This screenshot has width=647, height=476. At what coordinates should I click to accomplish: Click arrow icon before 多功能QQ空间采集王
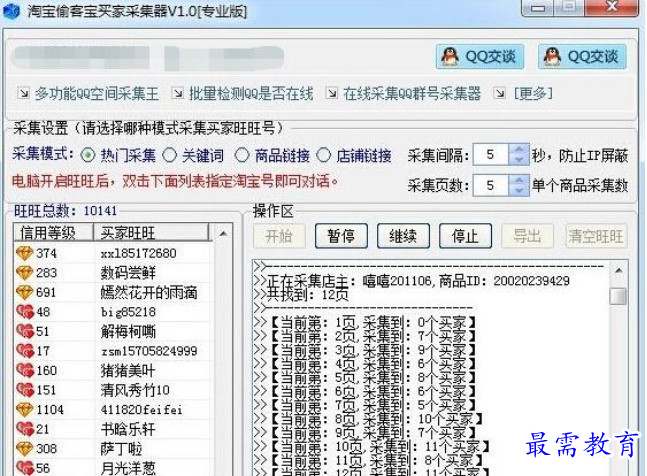[x=24, y=93]
